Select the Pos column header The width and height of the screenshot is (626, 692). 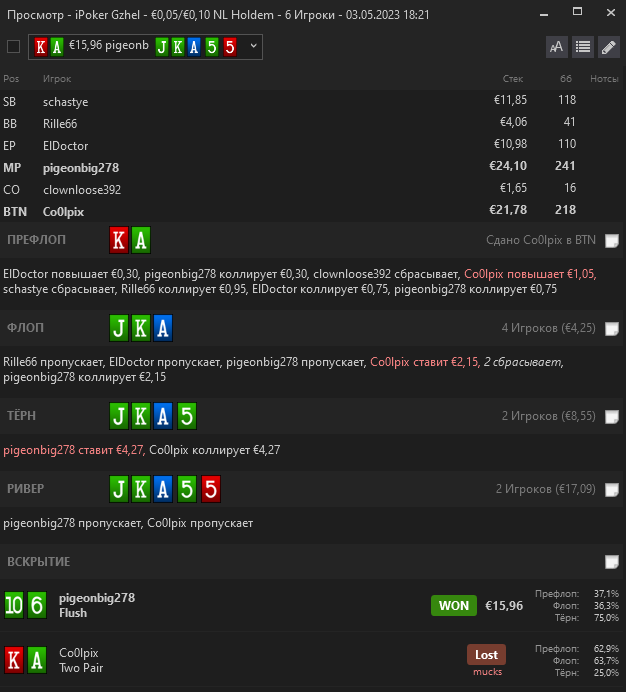pyautogui.click(x=11, y=79)
